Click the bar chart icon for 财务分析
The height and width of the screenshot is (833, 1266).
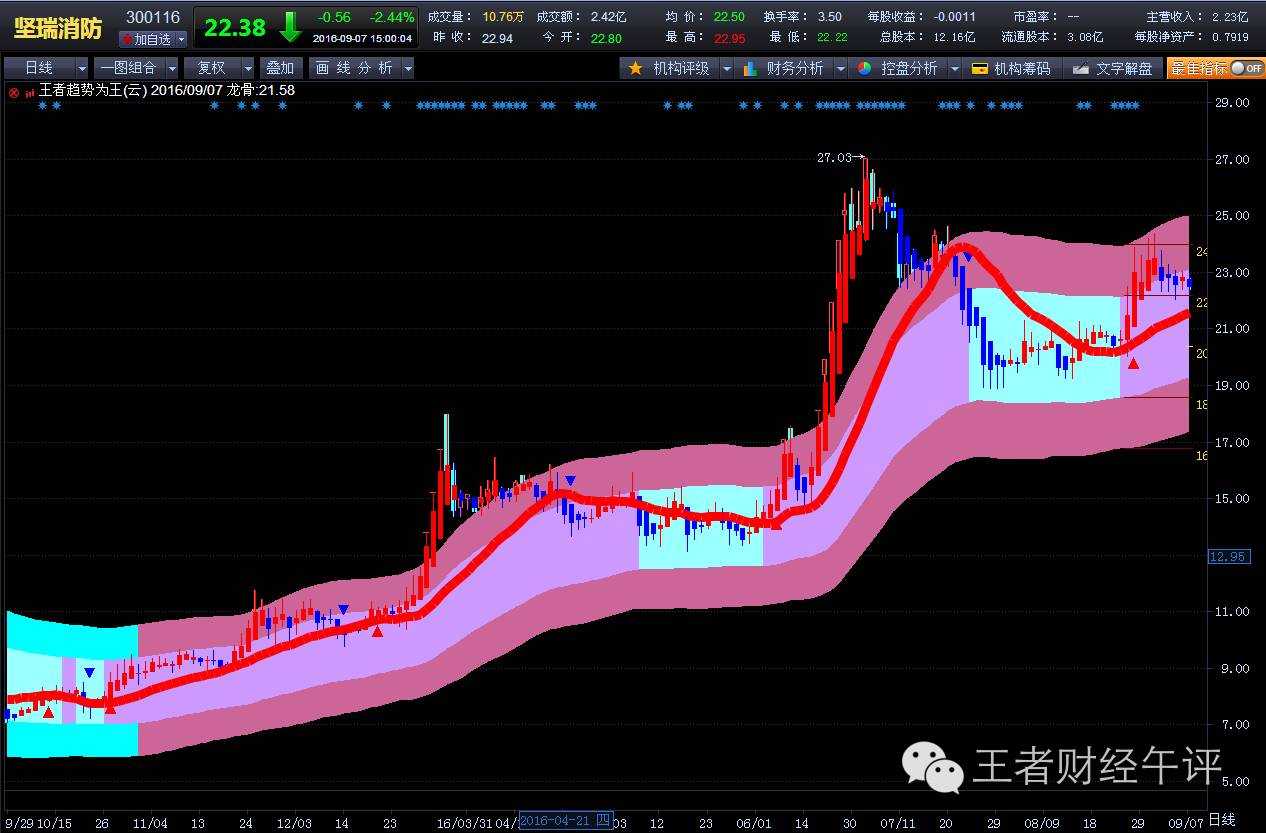pos(750,68)
